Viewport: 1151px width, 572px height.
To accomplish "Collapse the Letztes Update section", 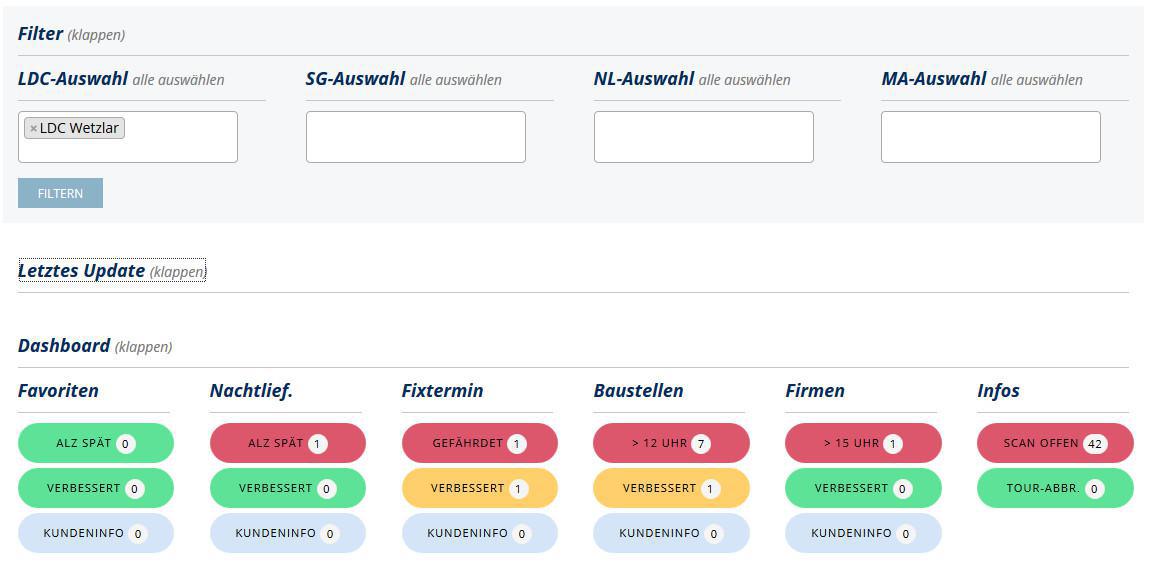I will [x=178, y=272].
